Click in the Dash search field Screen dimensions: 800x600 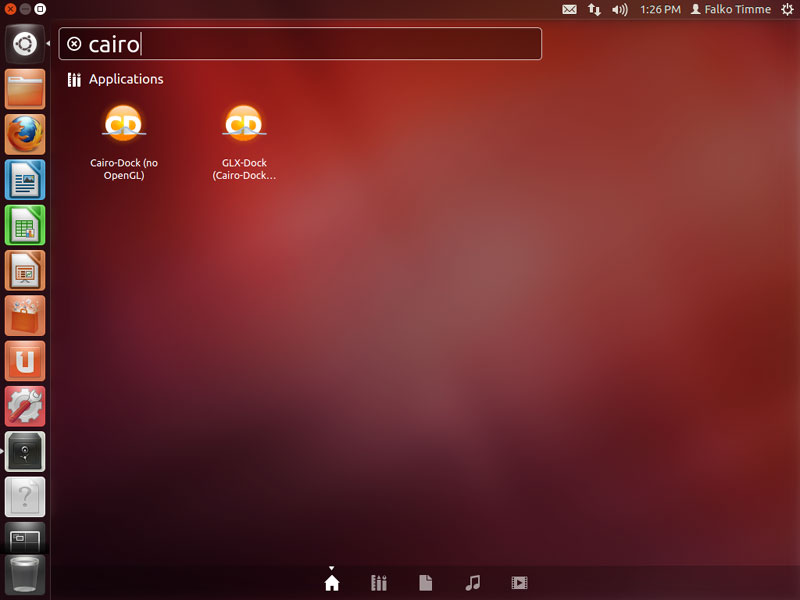[300, 44]
